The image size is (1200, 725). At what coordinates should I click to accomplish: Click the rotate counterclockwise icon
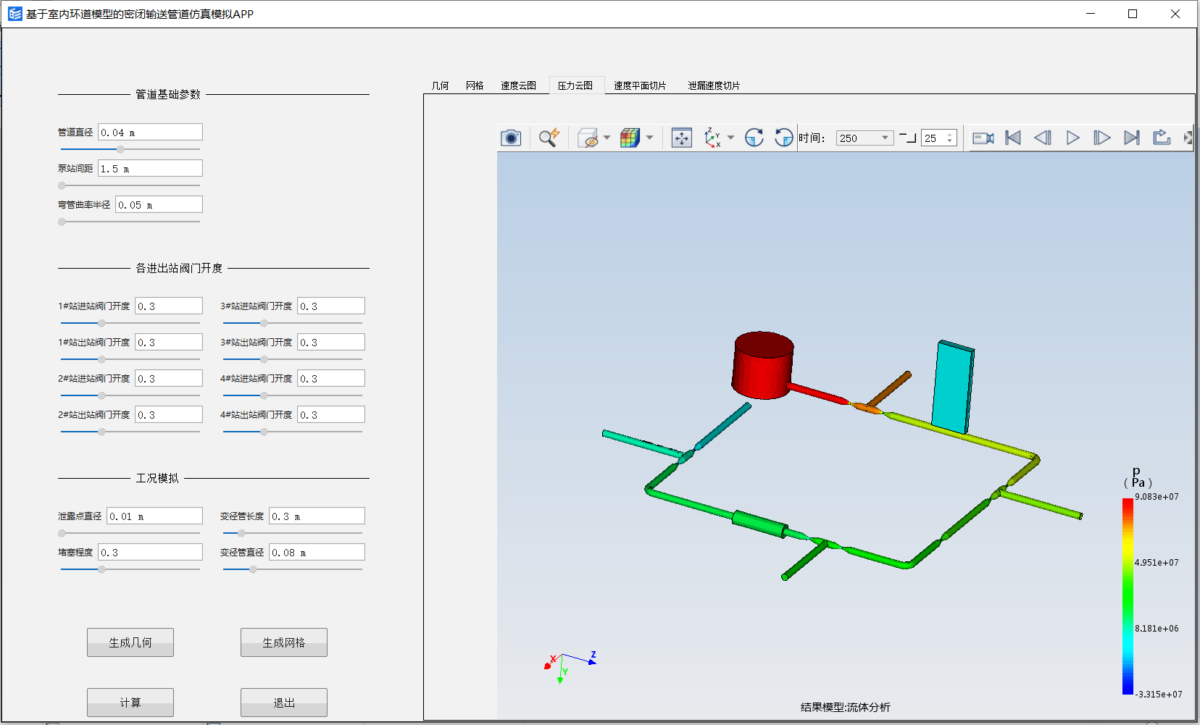point(784,138)
